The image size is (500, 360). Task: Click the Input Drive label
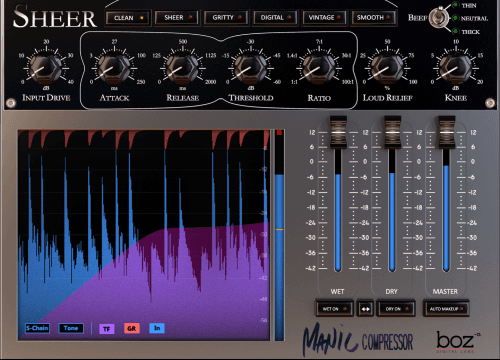(46, 98)
